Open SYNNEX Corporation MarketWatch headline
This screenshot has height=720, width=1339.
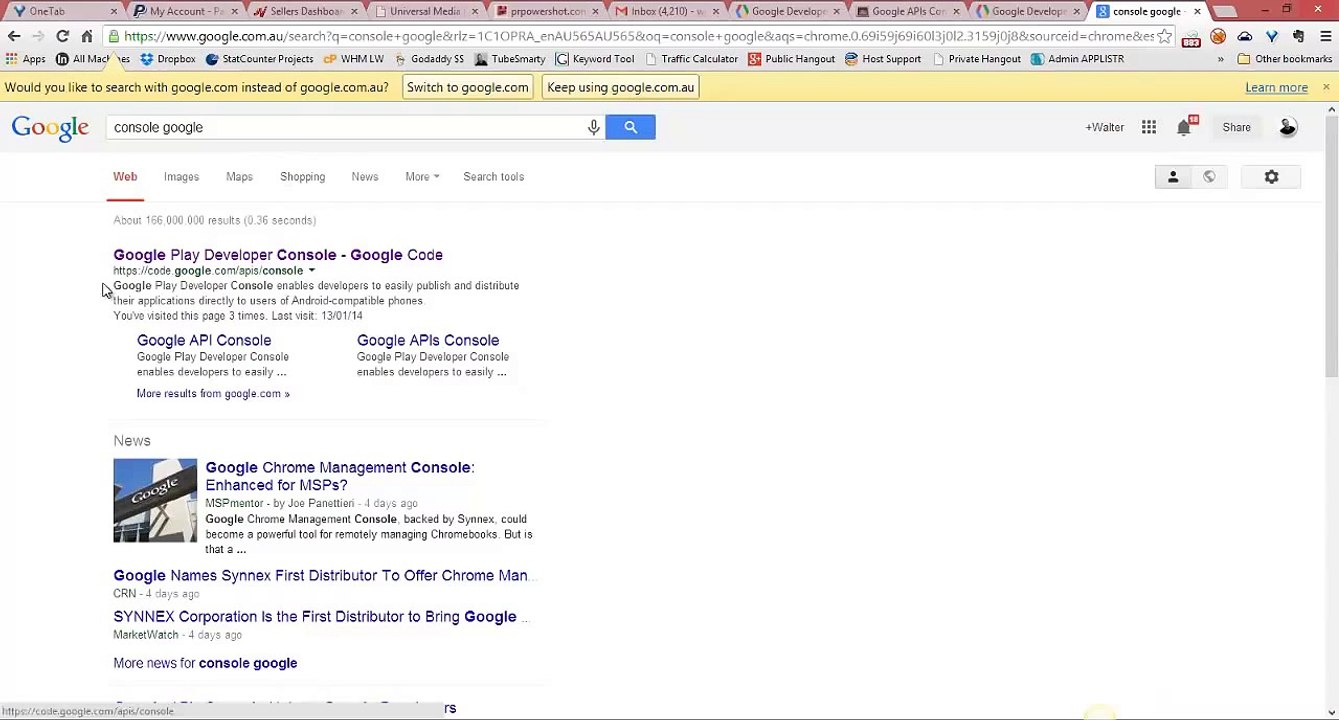tap(321, 617)
